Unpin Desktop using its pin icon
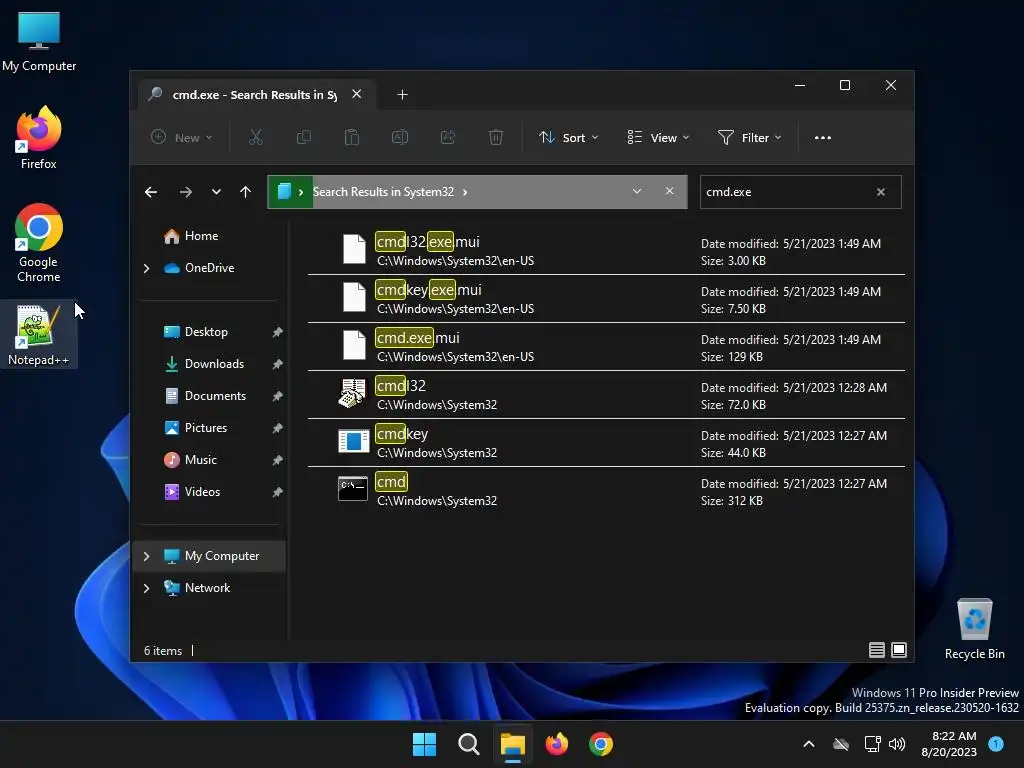1024x768 pixels. pyautogui.click(x=277, y=332)
